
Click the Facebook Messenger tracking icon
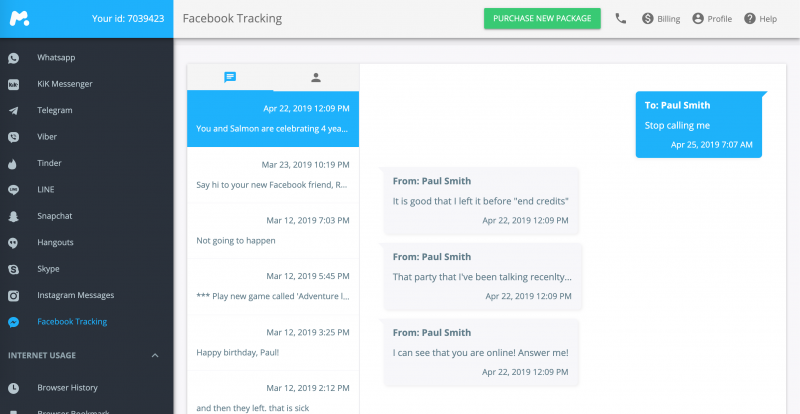tap(14, 322)
